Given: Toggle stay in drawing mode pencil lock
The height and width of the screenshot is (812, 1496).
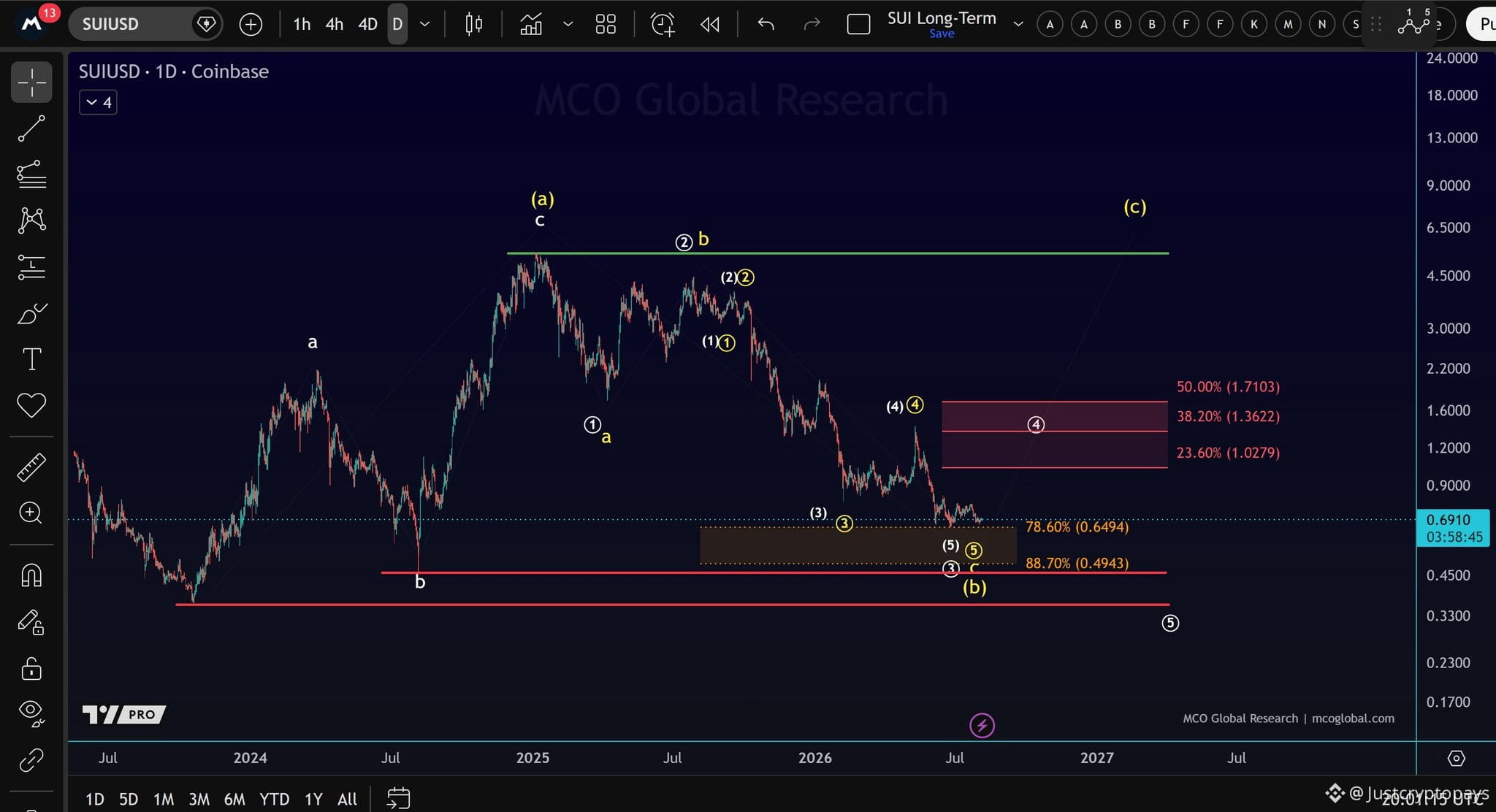Looking at the screenshot, I should (x=31, y=622).
